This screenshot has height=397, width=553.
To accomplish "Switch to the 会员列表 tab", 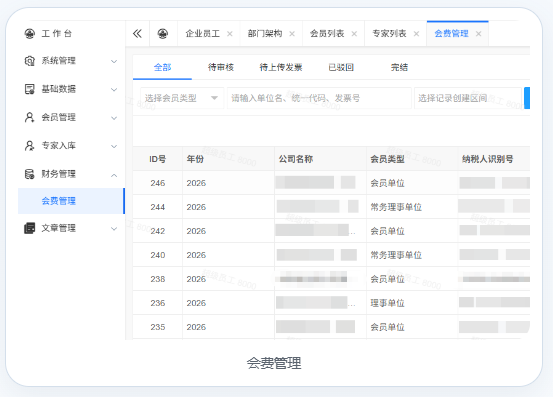I will 327,33.
